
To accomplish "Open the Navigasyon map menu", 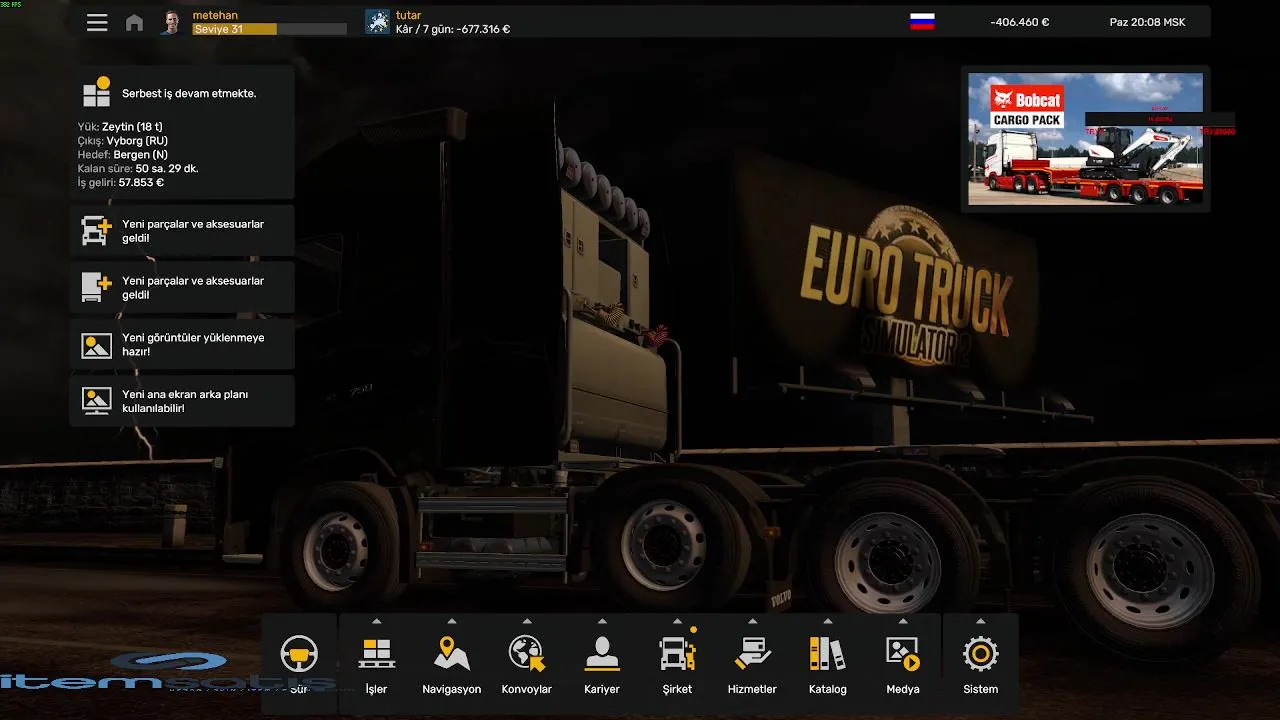I will pyautogui.click(x=452, y=664).
